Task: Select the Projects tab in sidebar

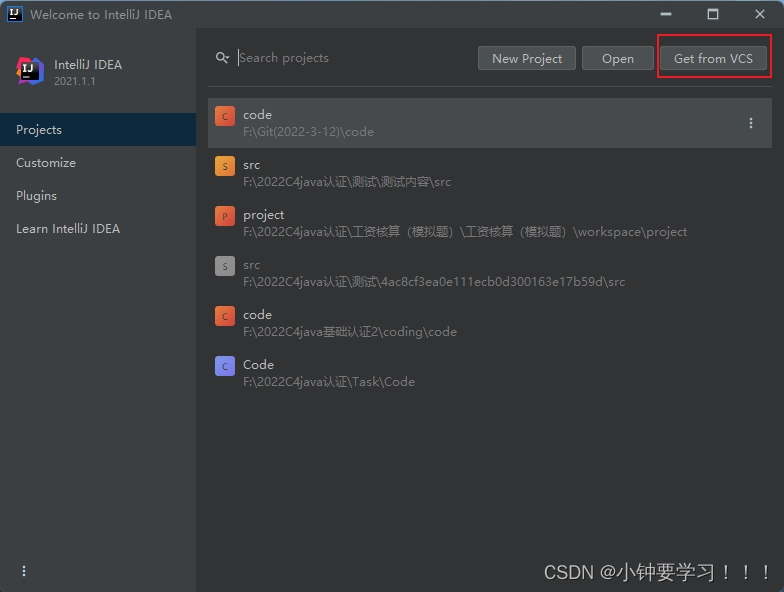Action: click(x=98, y=130)
